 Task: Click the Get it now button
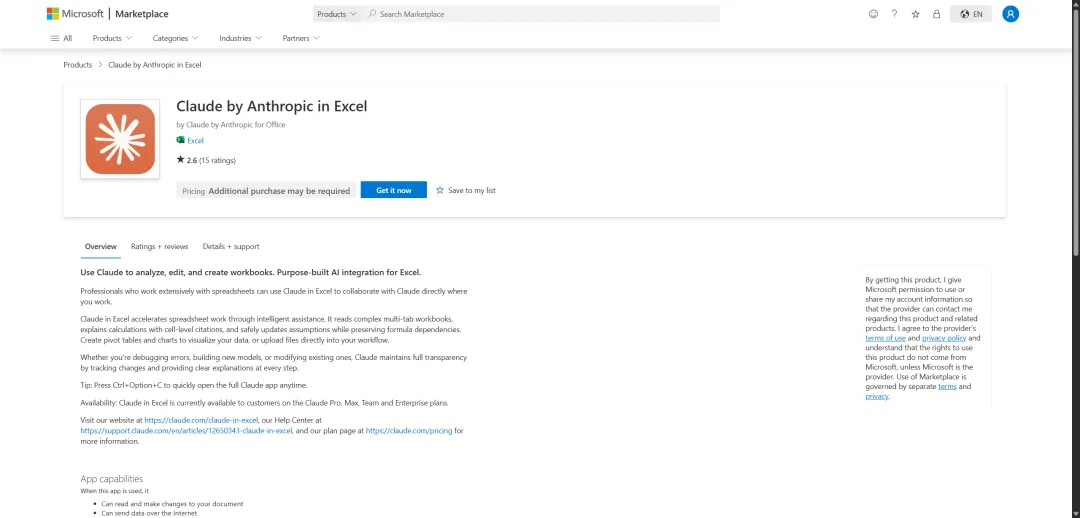[x=394, y=190]
